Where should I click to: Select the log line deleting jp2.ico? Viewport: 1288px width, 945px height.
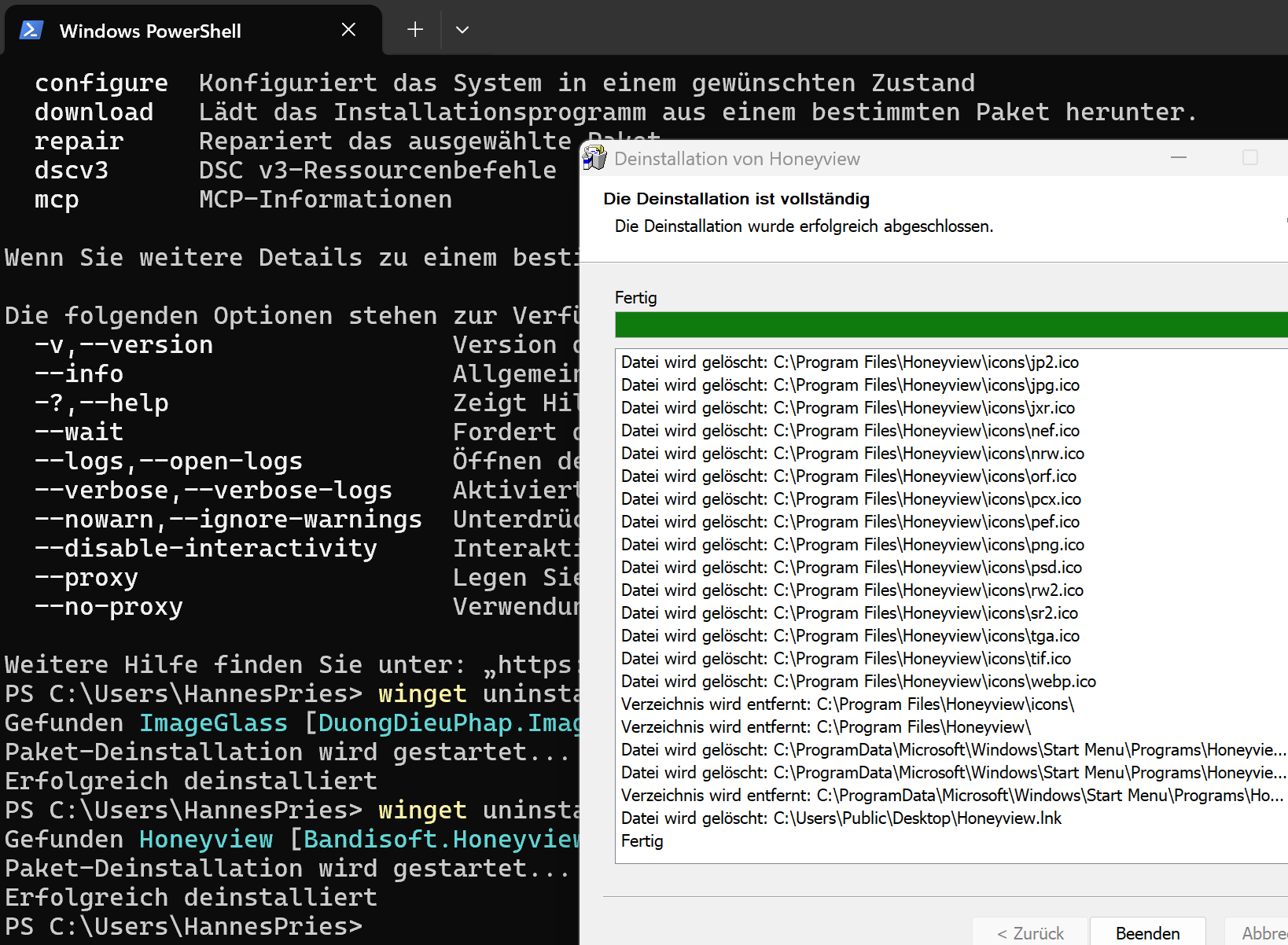[x=849, y=362]
